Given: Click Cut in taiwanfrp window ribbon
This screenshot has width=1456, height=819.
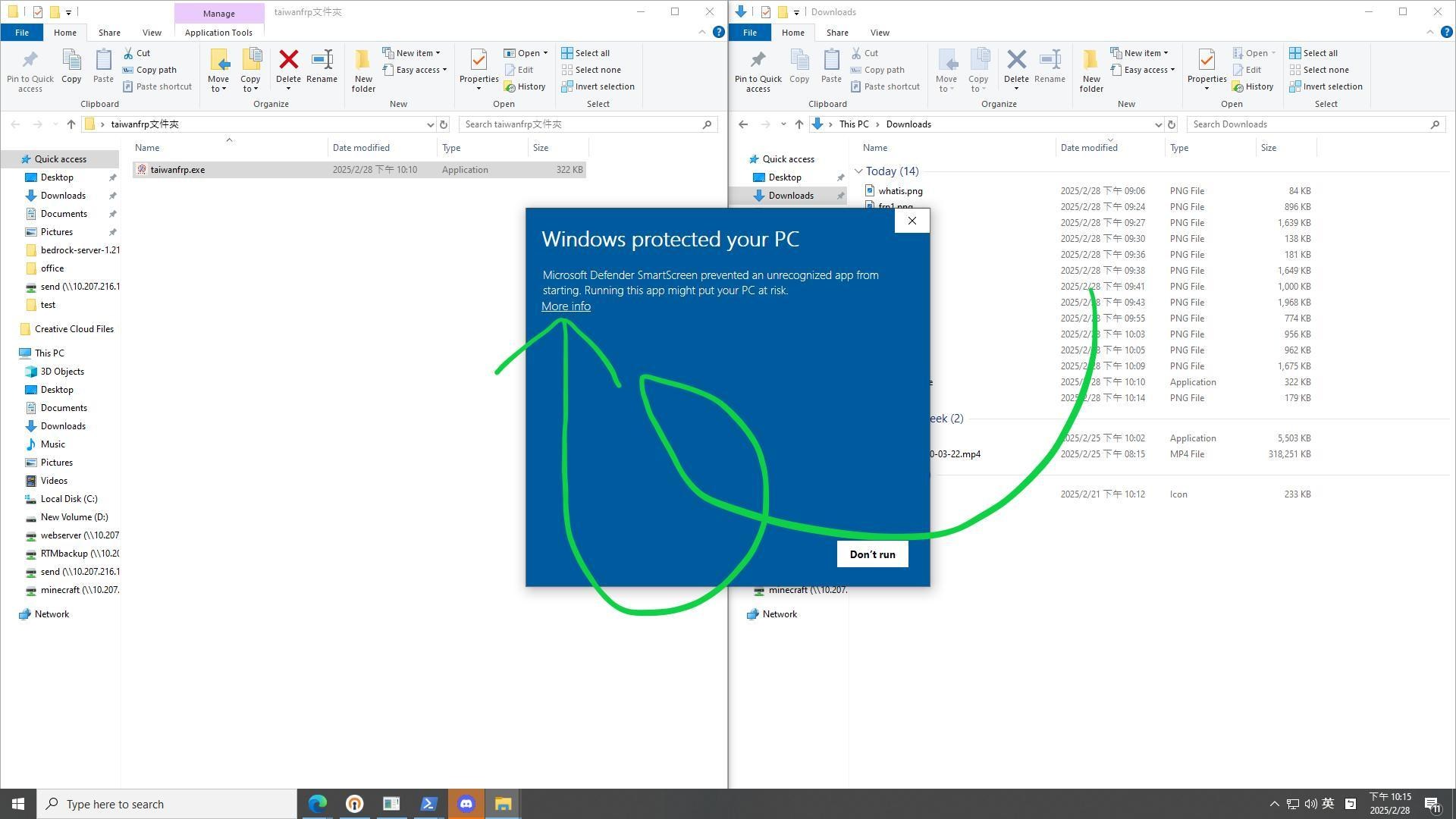Looking at the screenshot, I should [x=137, y=53].
